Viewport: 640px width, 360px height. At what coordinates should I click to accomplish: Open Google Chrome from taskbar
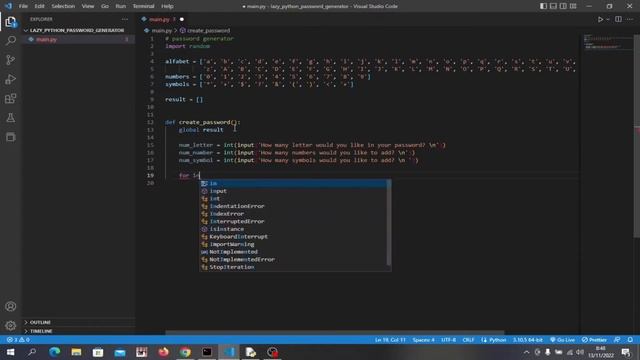pyautogui.click(x=185, y=352)
